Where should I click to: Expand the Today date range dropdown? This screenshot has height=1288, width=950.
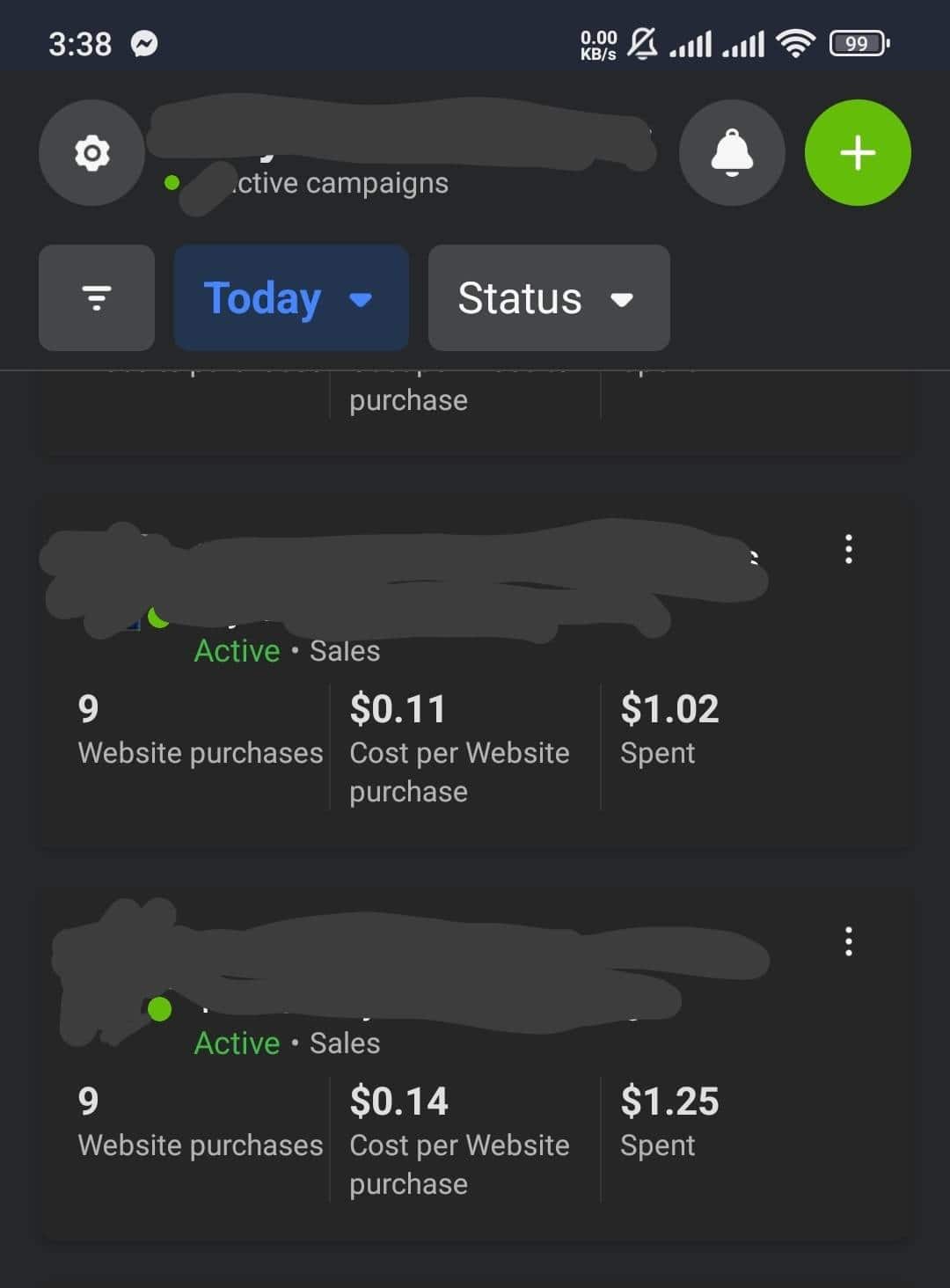pyautogui.click(x=291, y=297)
